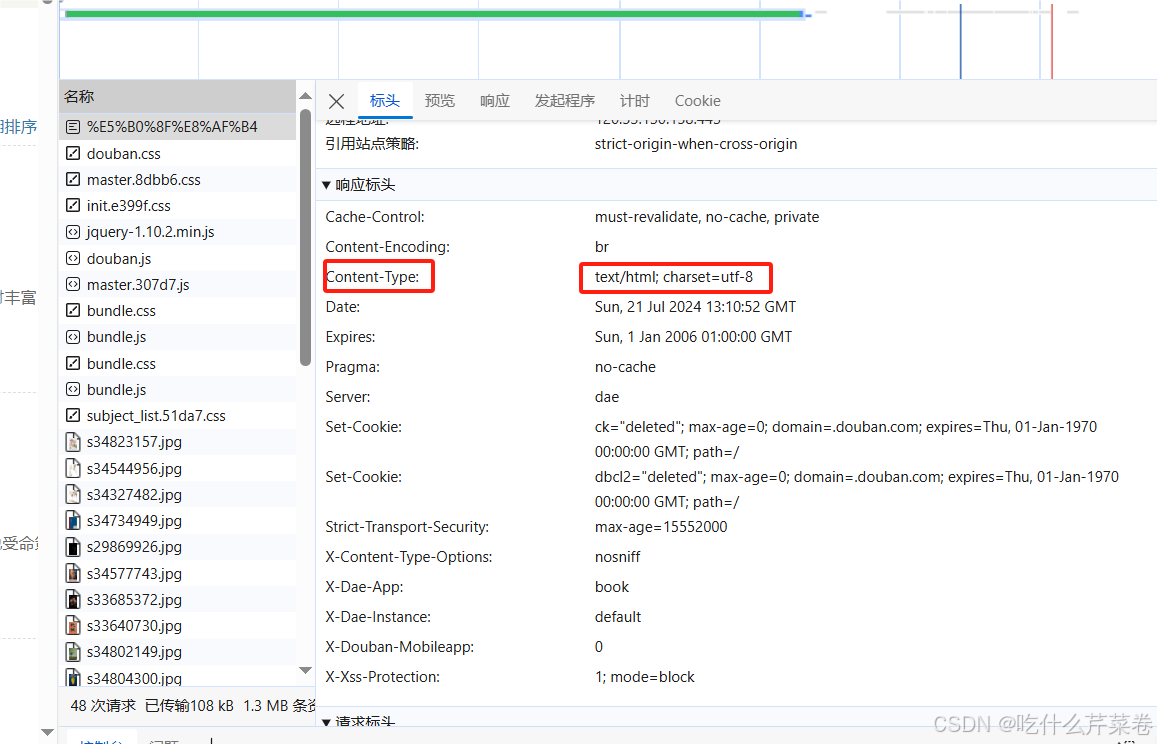Screen dimensions: 1157x744
Task: Open the 计时 (Timing) tab
Action: point(635,100)
